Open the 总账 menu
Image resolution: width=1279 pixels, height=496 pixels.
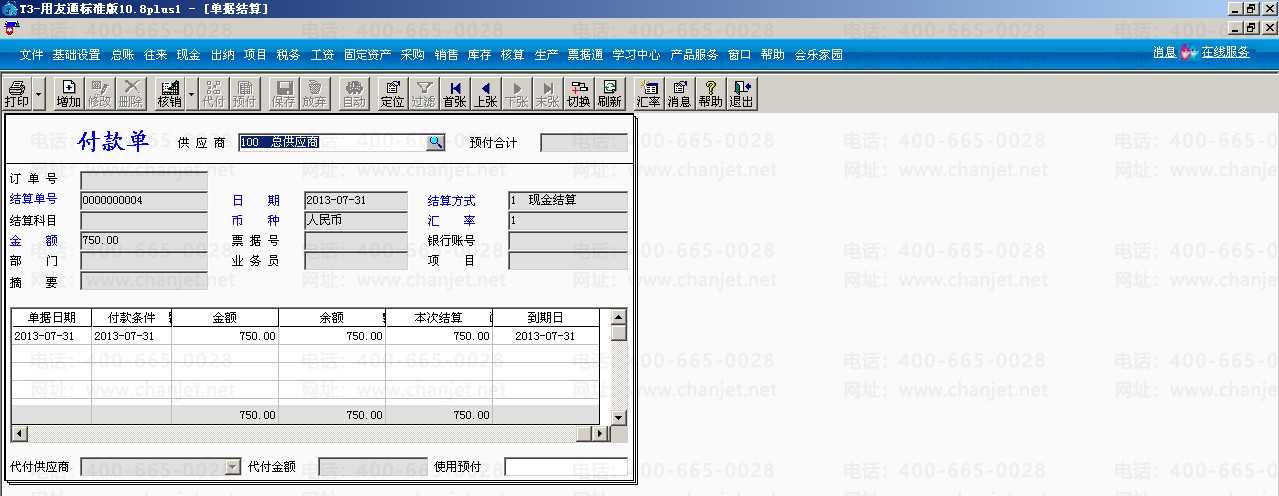(x=122, y=55)
